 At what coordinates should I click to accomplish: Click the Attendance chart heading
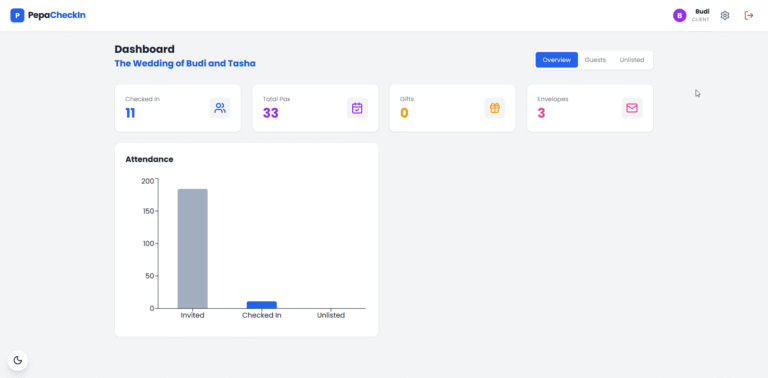[149, 159]
